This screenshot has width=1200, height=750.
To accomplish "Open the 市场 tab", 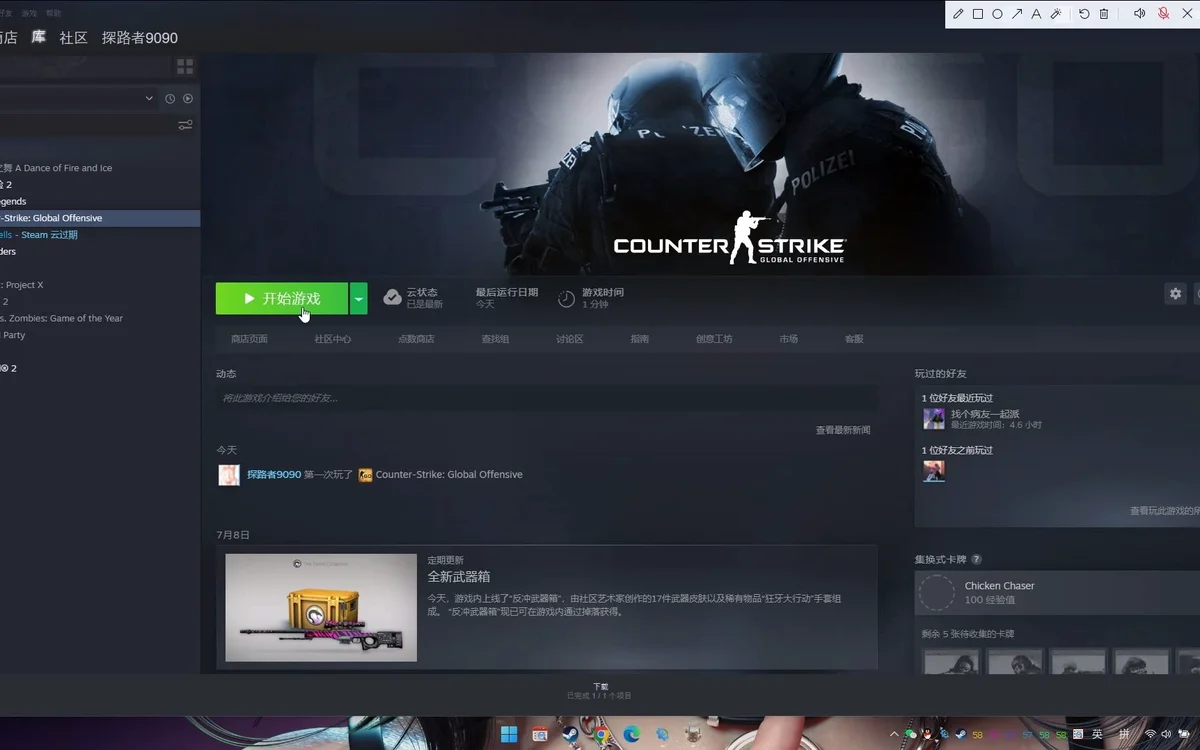I will coord(789,339).
